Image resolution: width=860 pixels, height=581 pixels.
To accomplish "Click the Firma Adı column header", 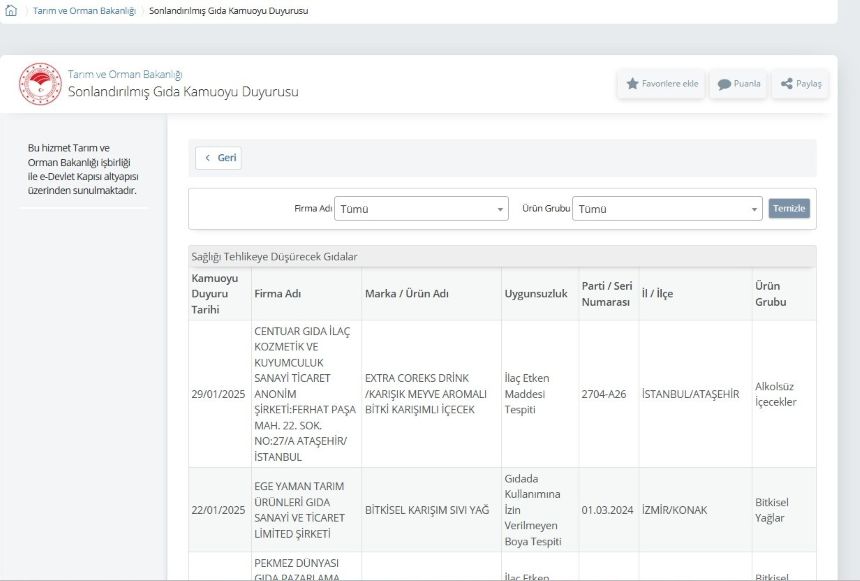I will point(306,294).
